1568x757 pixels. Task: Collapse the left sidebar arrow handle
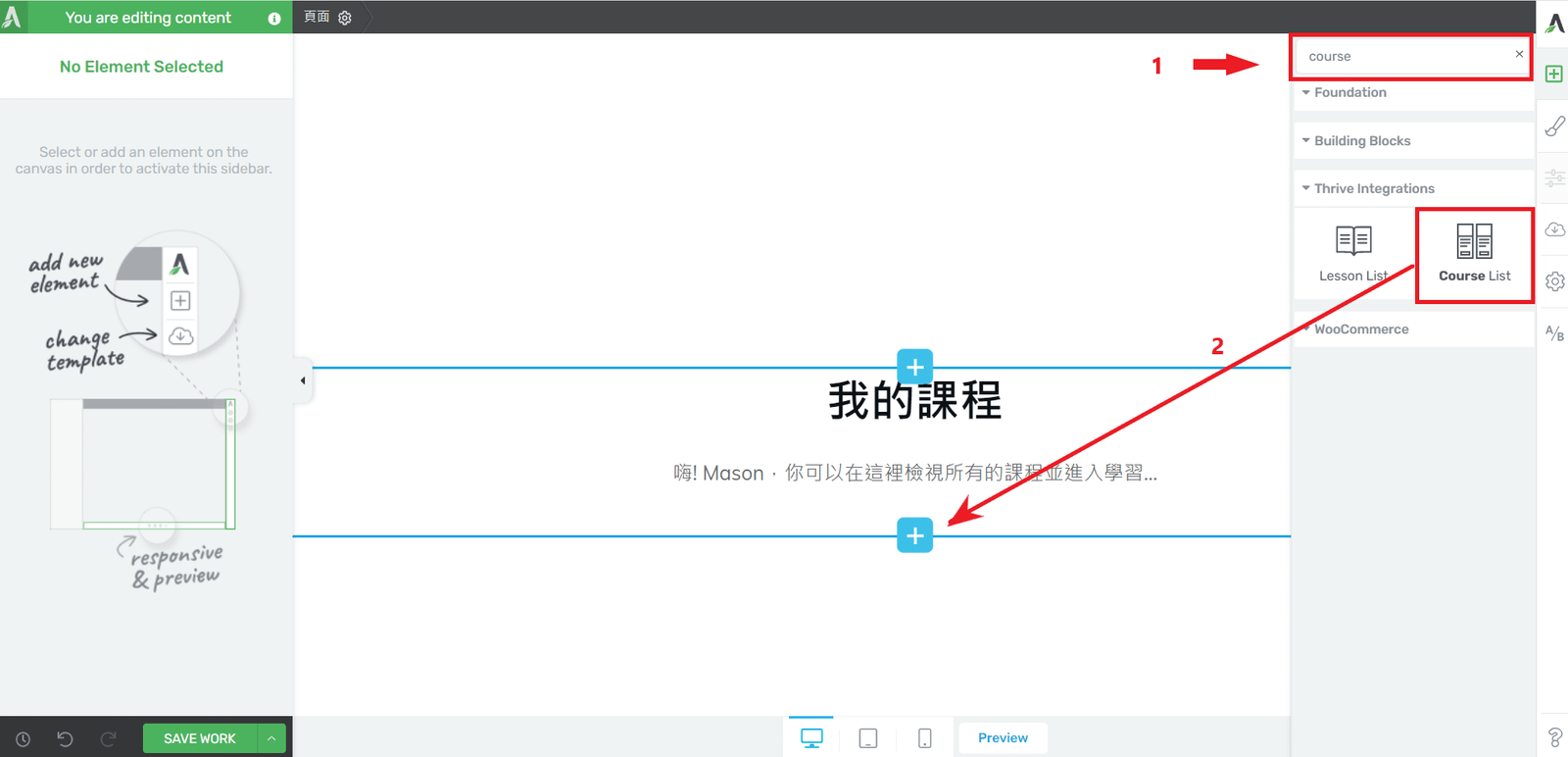[303, 380]
